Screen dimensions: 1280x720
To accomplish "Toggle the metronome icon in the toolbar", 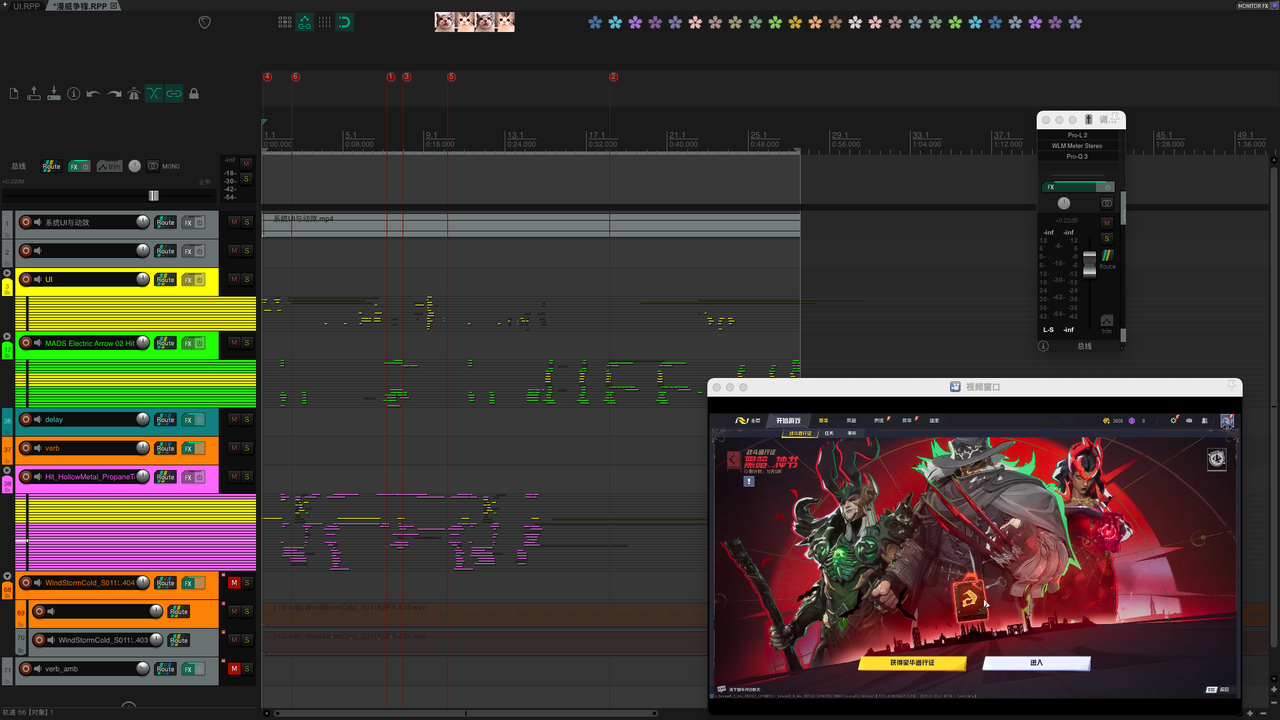I will (134, 94).
